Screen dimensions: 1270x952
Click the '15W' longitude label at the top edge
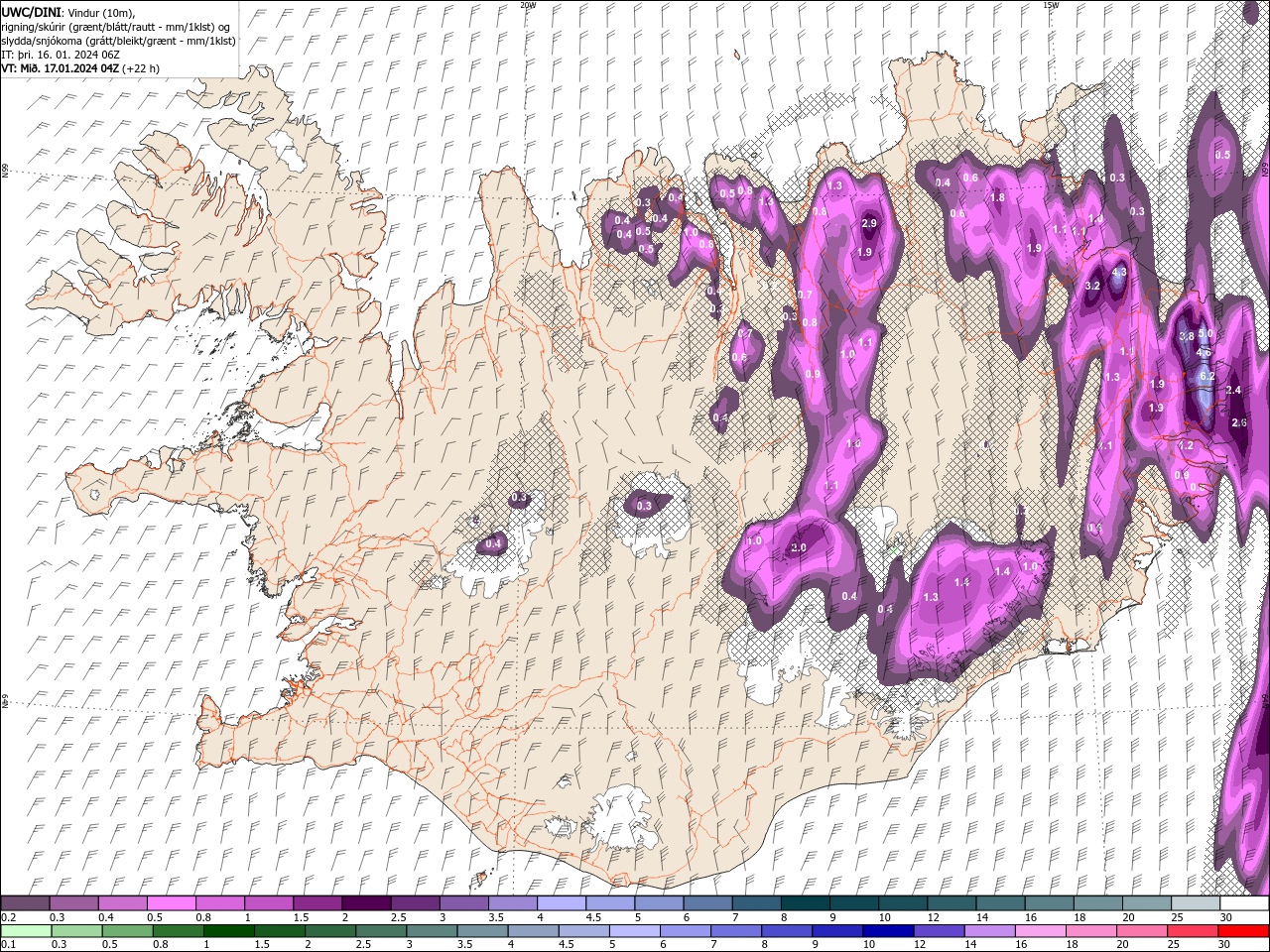click(x=1051, y=5)
